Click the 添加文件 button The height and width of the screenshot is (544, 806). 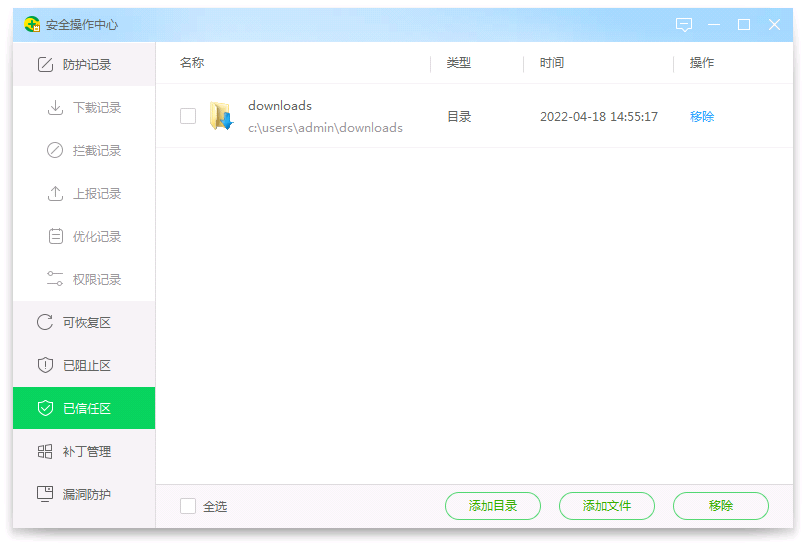point(607,506)
